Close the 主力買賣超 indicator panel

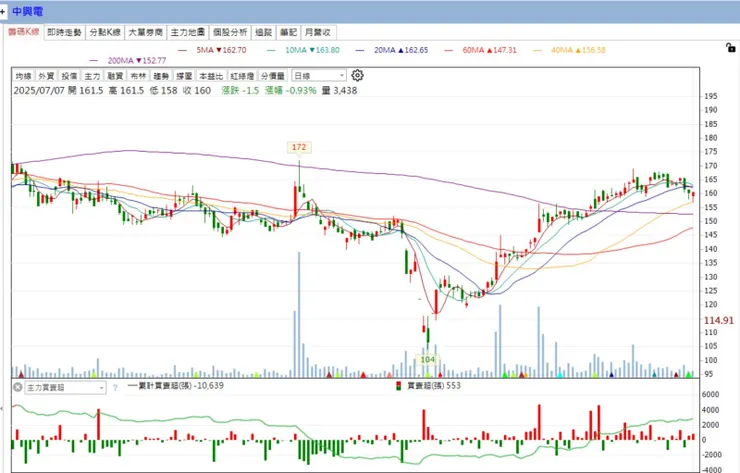(x=18, y=387)
